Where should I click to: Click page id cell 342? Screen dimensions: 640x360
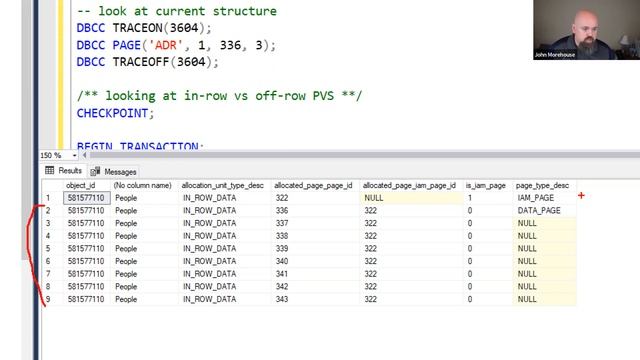tap(315, 287)
